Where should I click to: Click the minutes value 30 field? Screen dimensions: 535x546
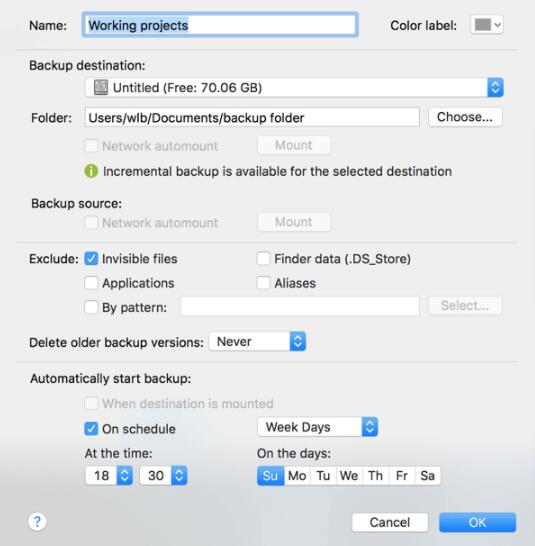pos(156,475)
